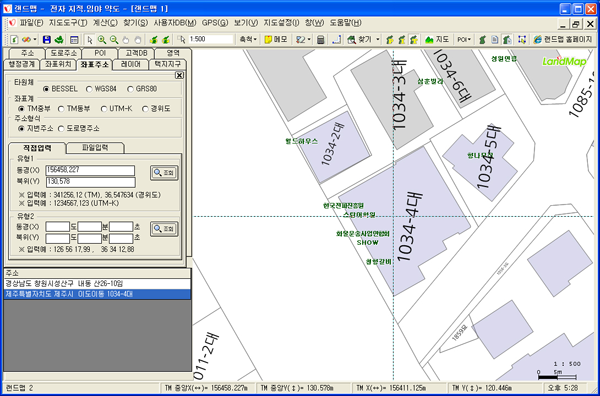This screenshot has height=396, width=600.
Task: Save with the blue floppy disk icon
Action: point(47,39)
